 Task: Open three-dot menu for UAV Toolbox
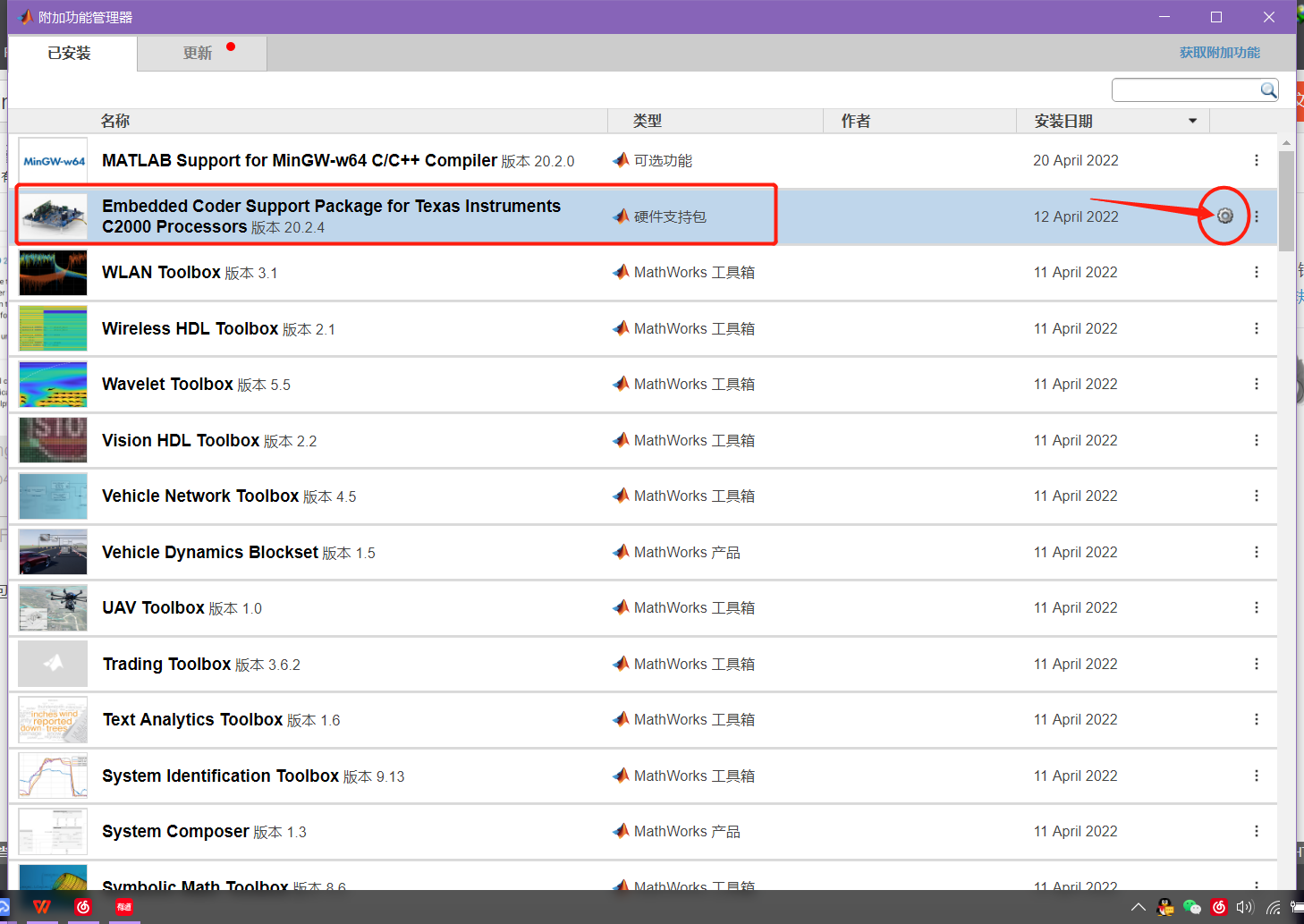(x=1257, y=607)
